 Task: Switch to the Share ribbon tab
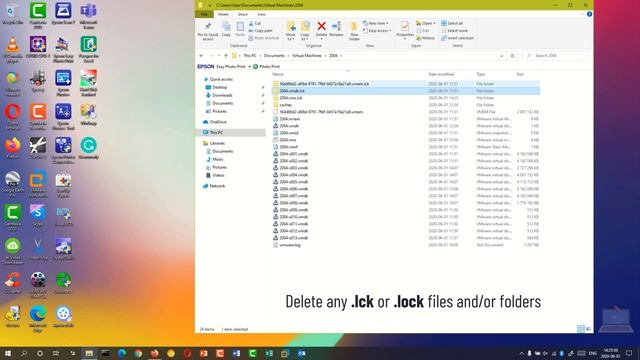242,14
